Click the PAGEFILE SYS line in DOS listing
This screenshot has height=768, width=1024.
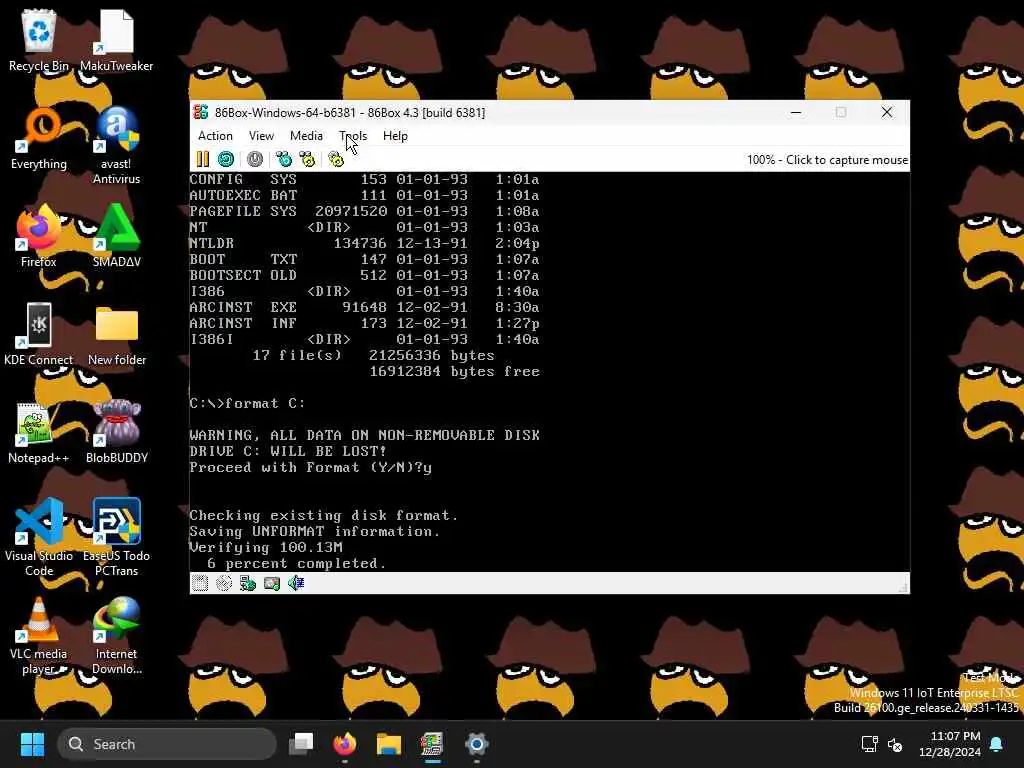364,211
